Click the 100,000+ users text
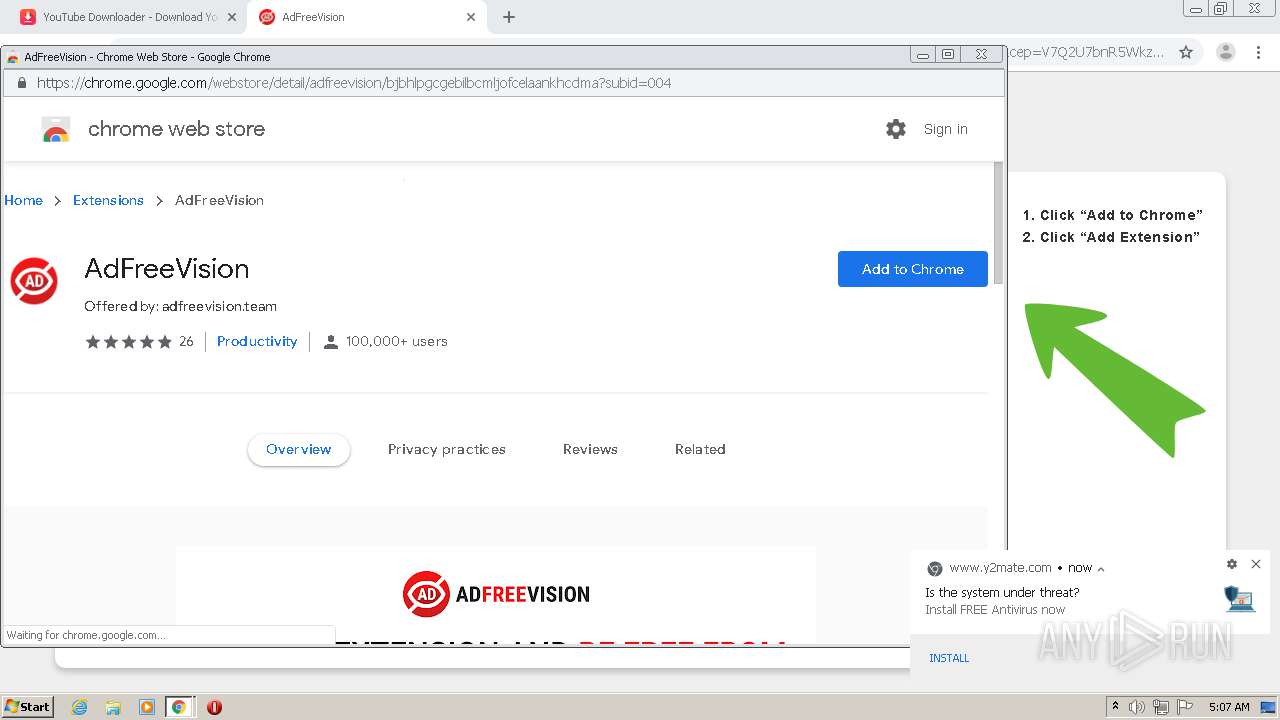Viewport: 1280px width, 720px height. pyautogui.click(x=397, y=342)
